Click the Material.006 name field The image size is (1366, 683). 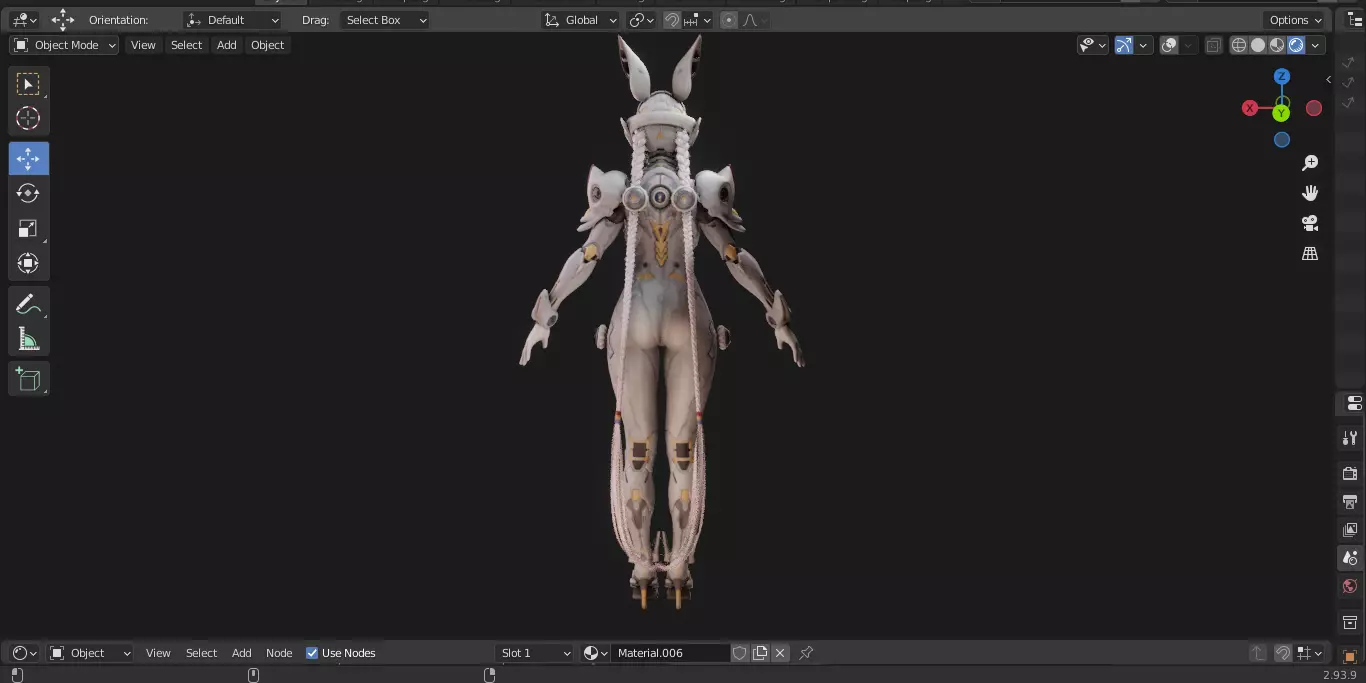(670, 653)
